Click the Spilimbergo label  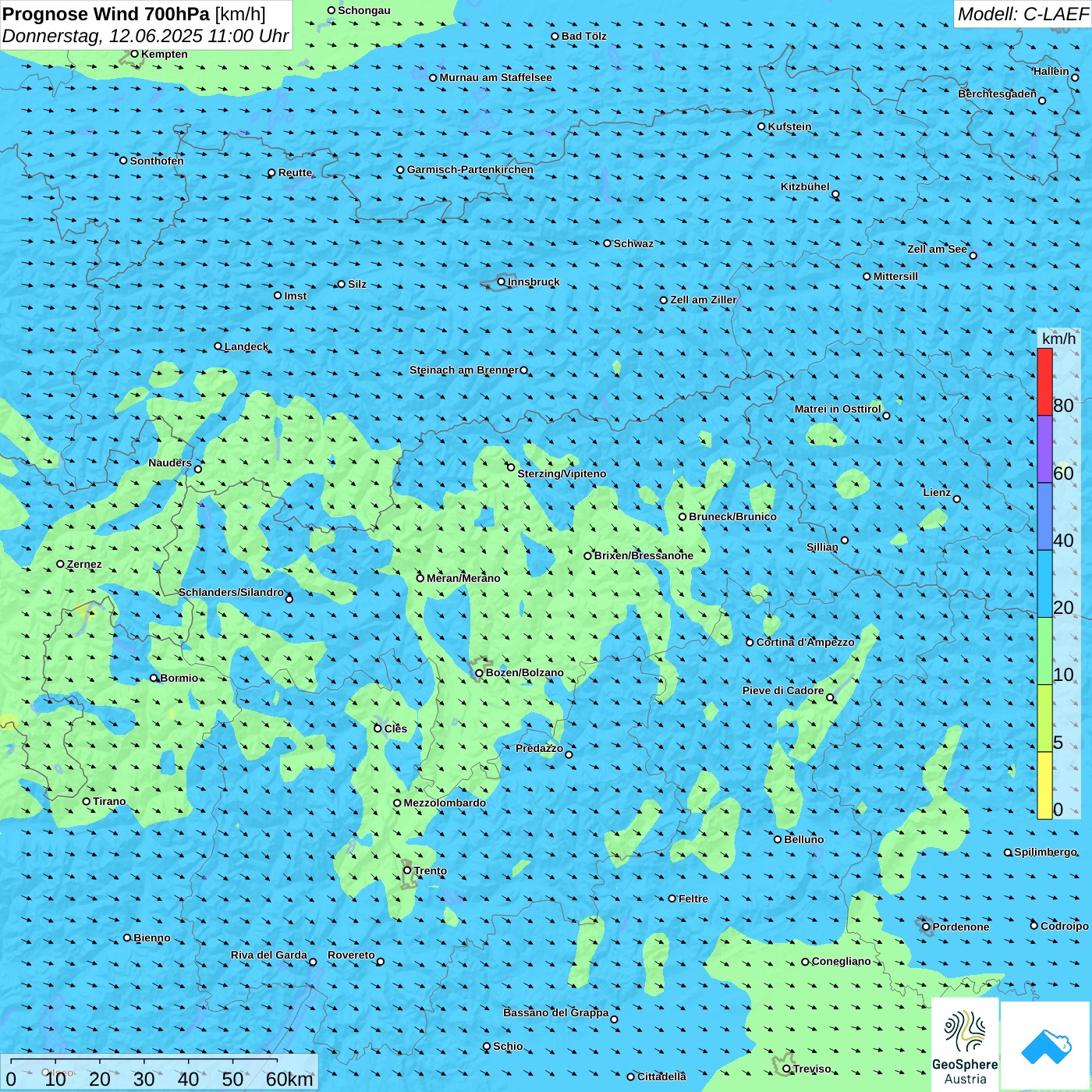coord(1045,852)
